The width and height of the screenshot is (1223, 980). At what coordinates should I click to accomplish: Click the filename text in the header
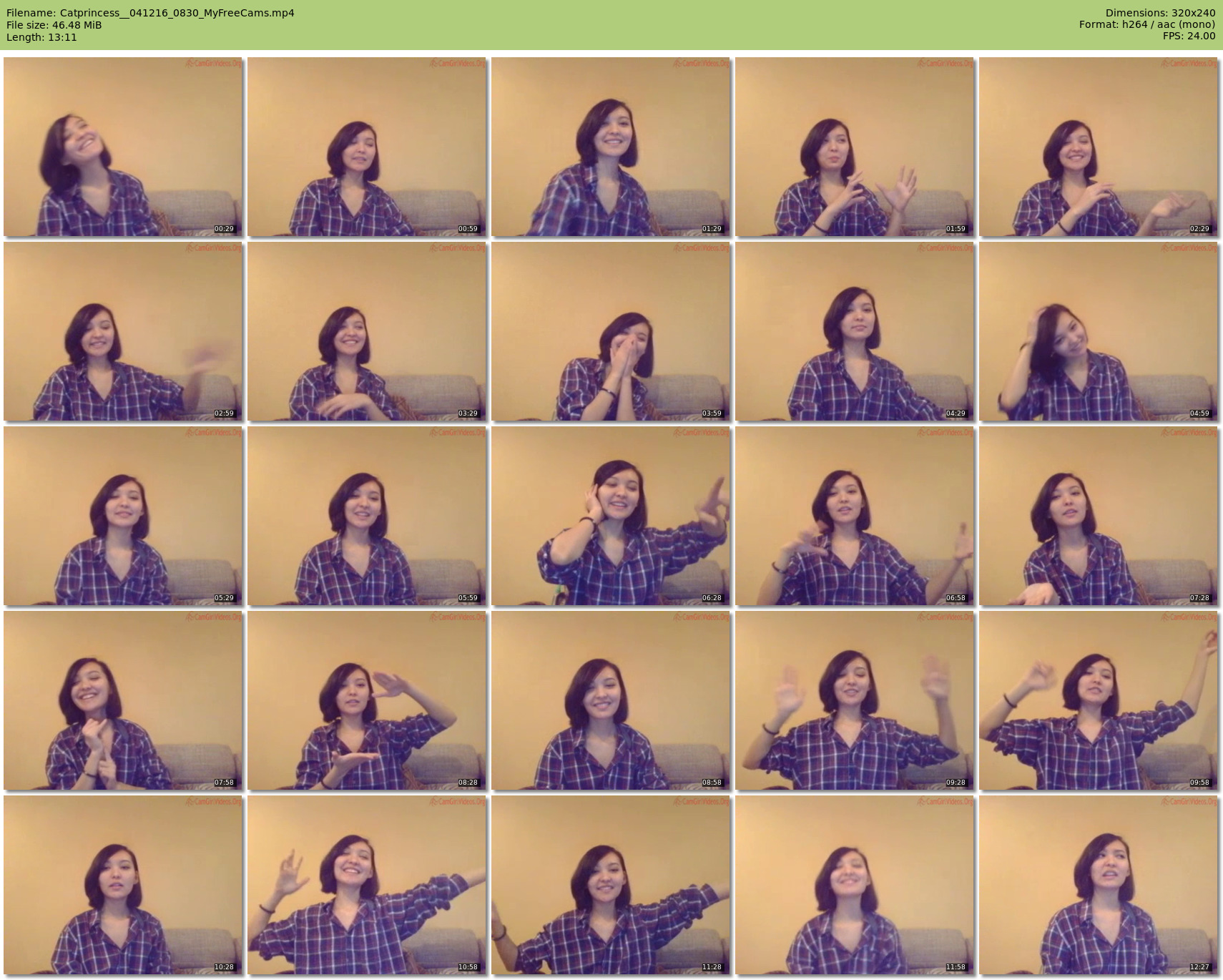coord(150,13)
